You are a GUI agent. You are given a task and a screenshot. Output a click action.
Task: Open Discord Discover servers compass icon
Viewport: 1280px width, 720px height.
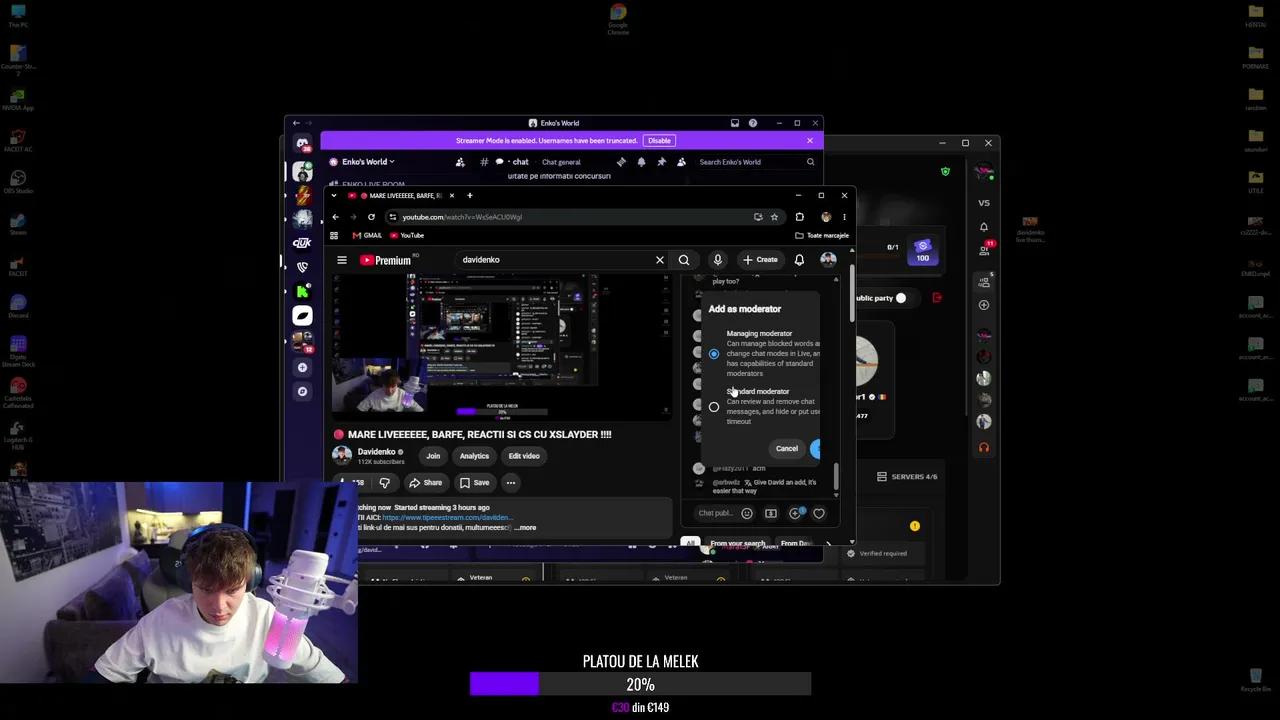click(x=302, y=391)
